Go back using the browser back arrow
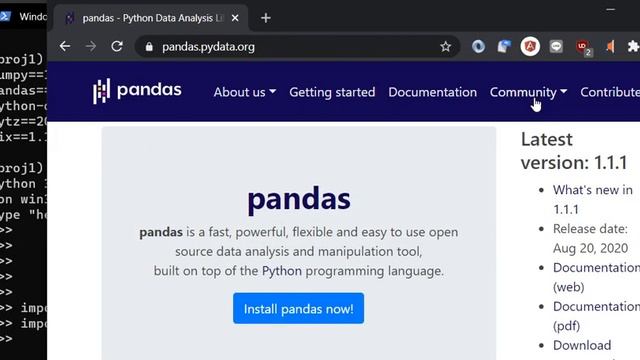640x360 pixels. tap(65, 47)
